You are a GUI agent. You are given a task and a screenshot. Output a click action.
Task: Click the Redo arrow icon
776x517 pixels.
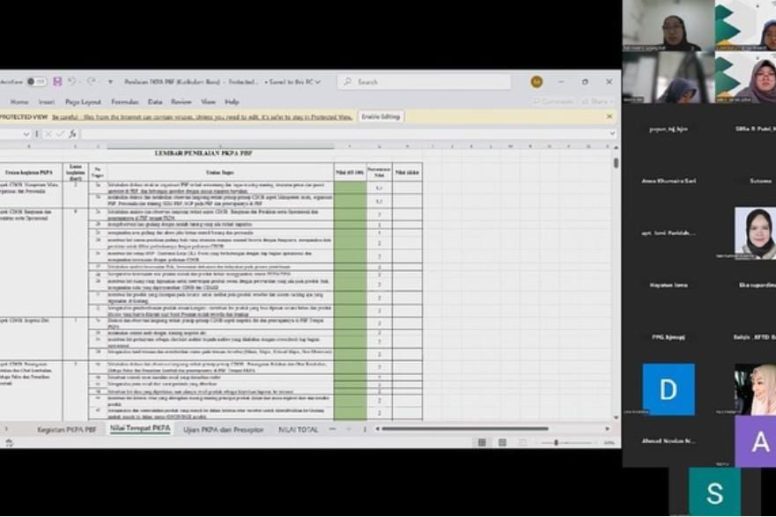pos(91,82)
